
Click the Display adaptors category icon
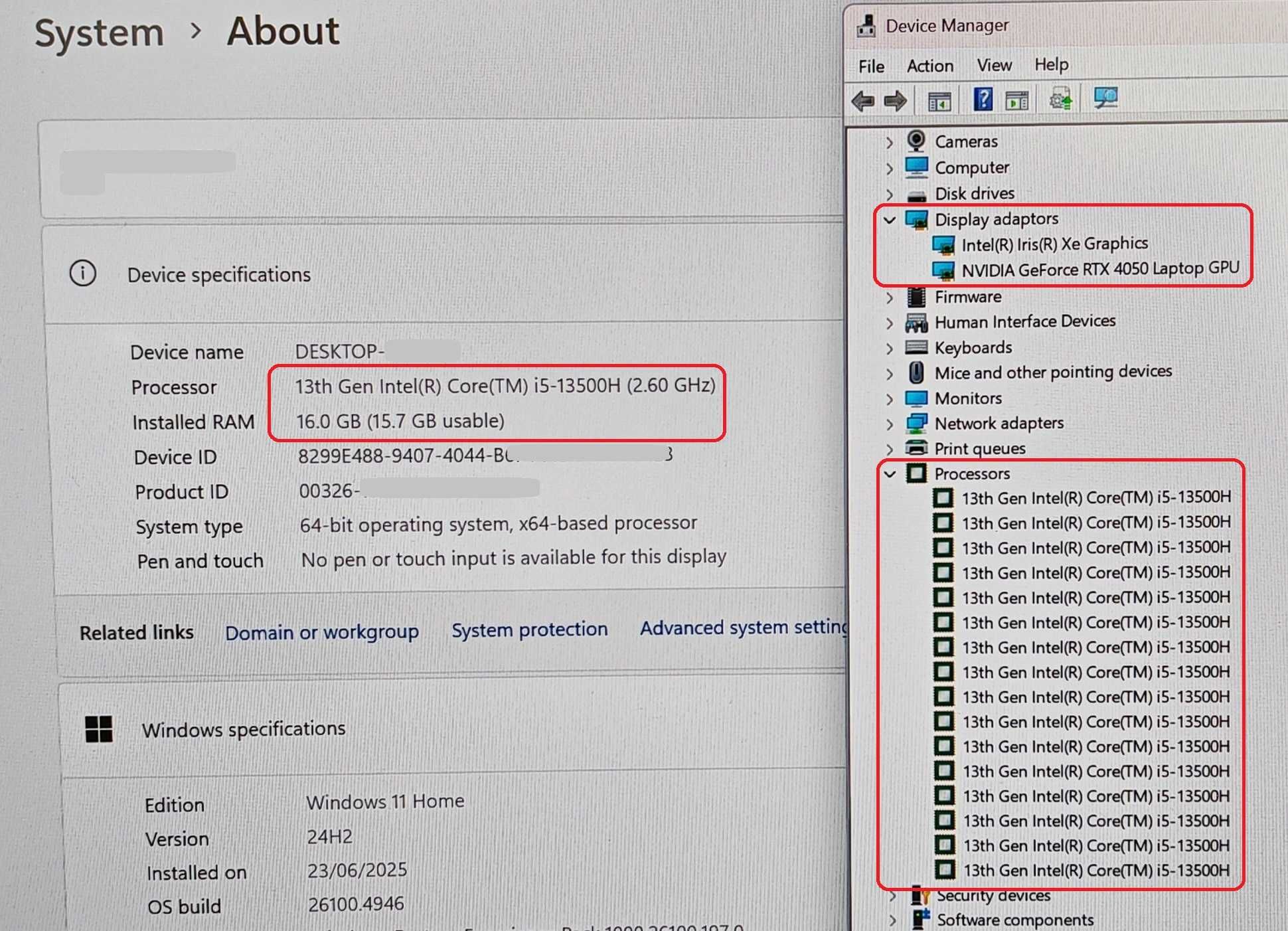(917, 219)
